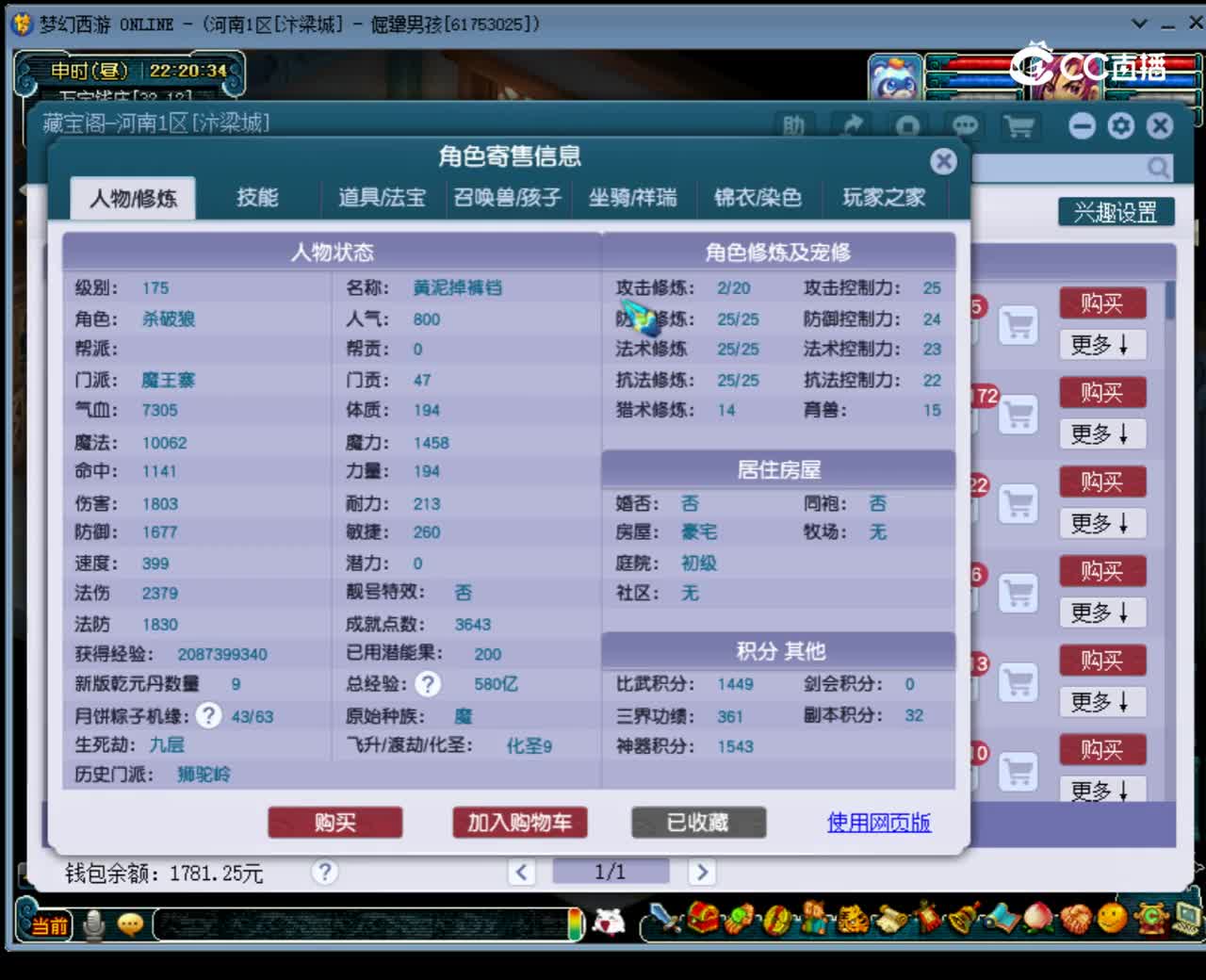Click the character name 黄泥掉裤裆
This screenshot has height=980, width=1206.
pyautogui.click(x=457, y=288)
